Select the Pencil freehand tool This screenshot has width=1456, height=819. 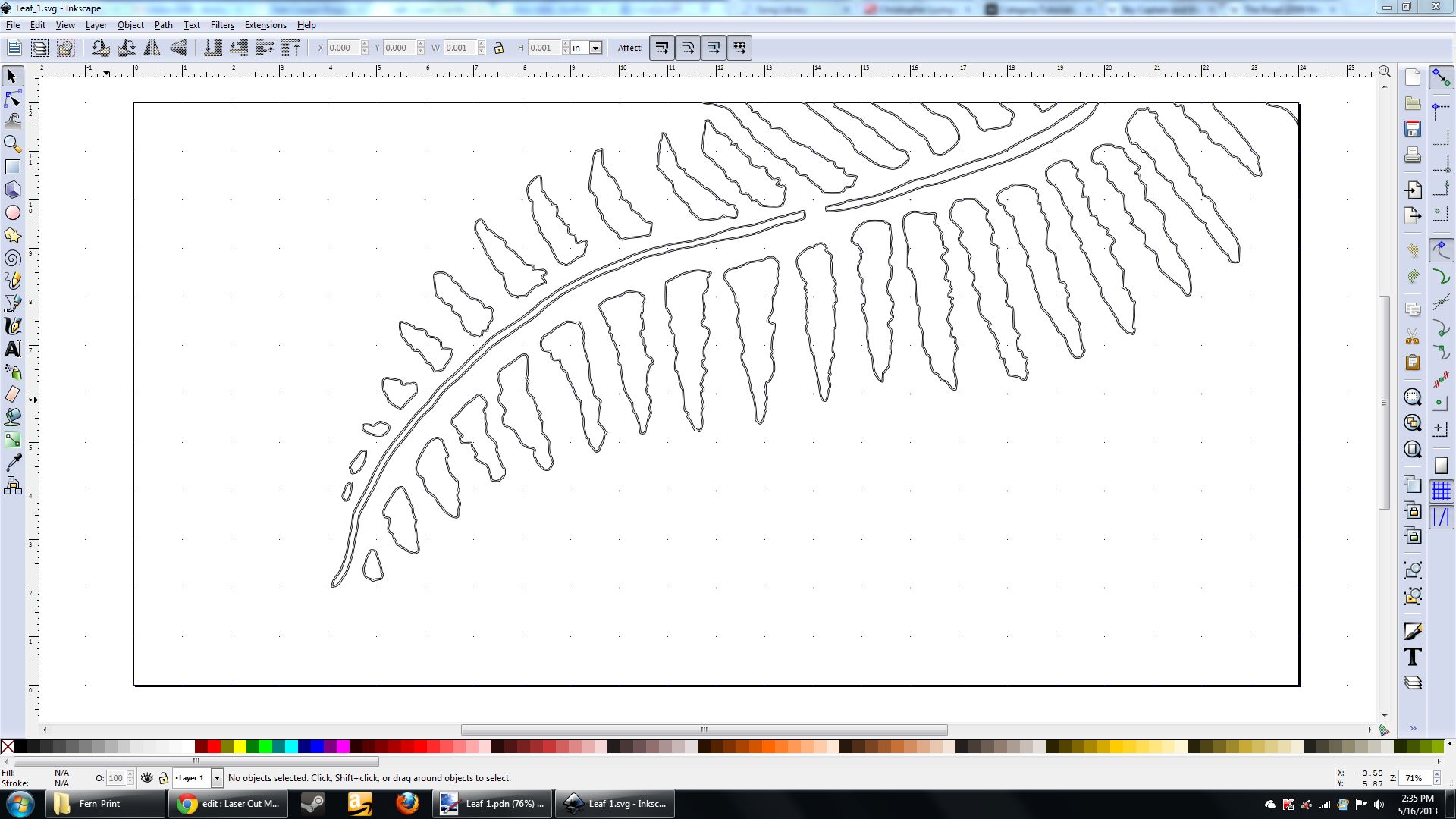13,281
